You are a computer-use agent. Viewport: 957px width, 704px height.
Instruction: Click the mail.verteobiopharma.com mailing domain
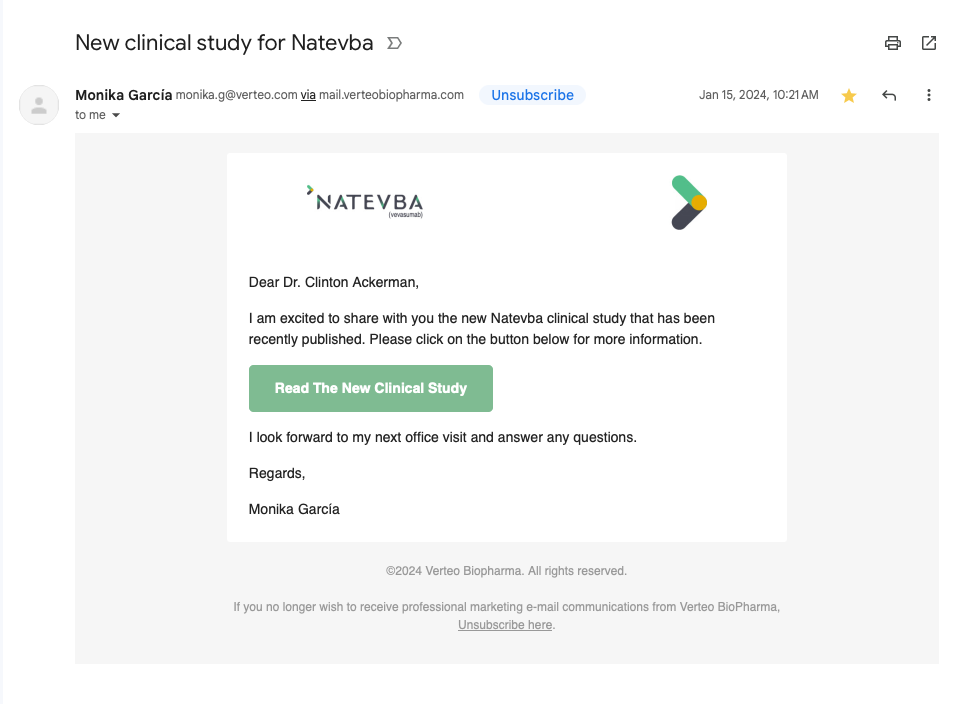(x=391, y=95)
